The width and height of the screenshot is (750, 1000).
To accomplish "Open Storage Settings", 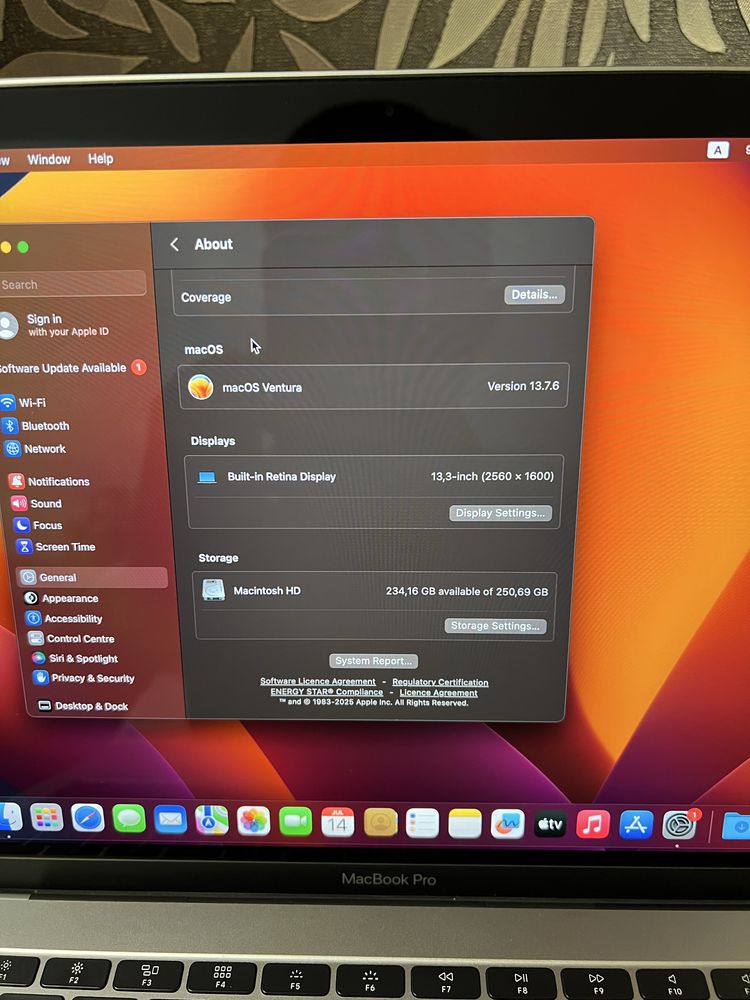I will click(496, 626).
